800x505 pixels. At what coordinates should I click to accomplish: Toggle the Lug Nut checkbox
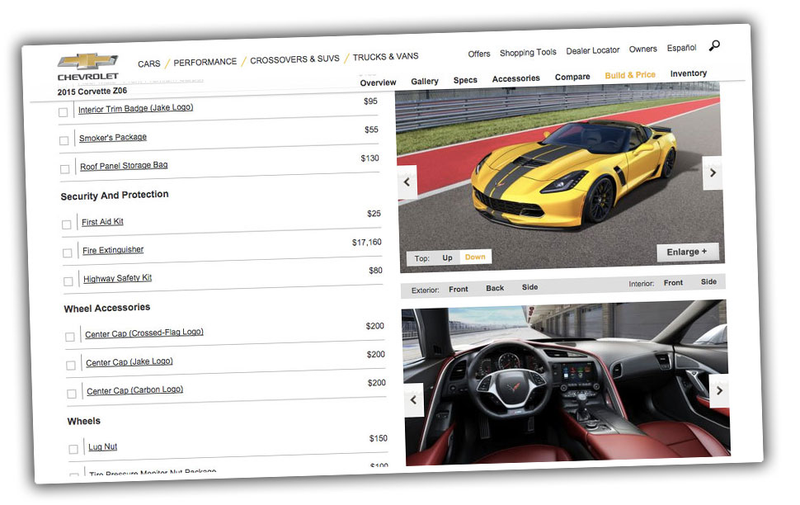coord(74,449)
